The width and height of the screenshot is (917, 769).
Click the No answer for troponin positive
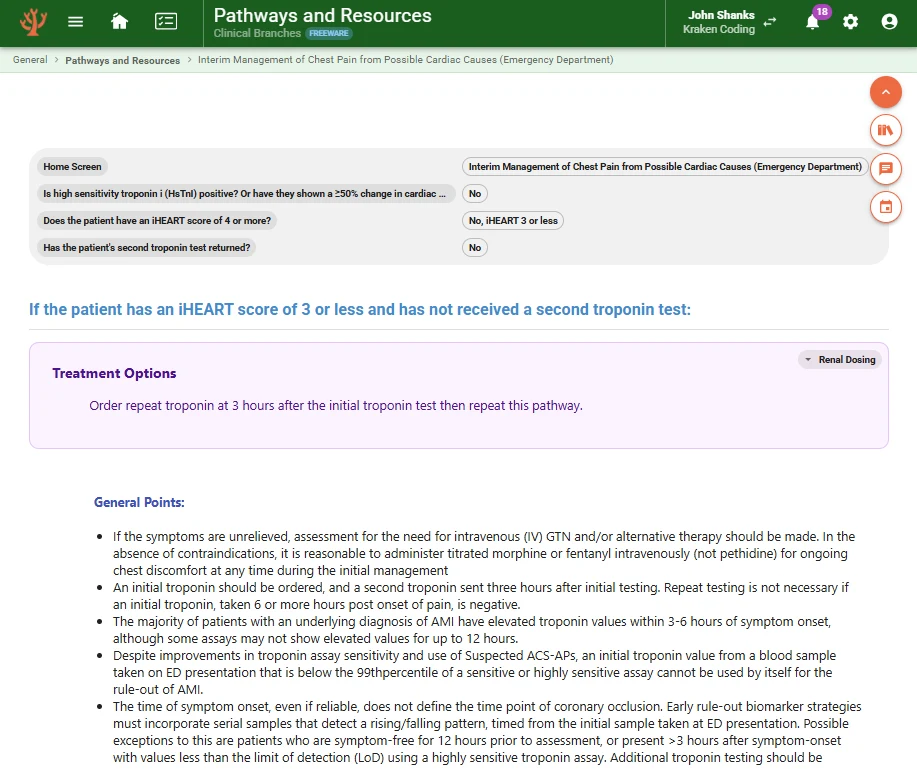click(475, 194)
